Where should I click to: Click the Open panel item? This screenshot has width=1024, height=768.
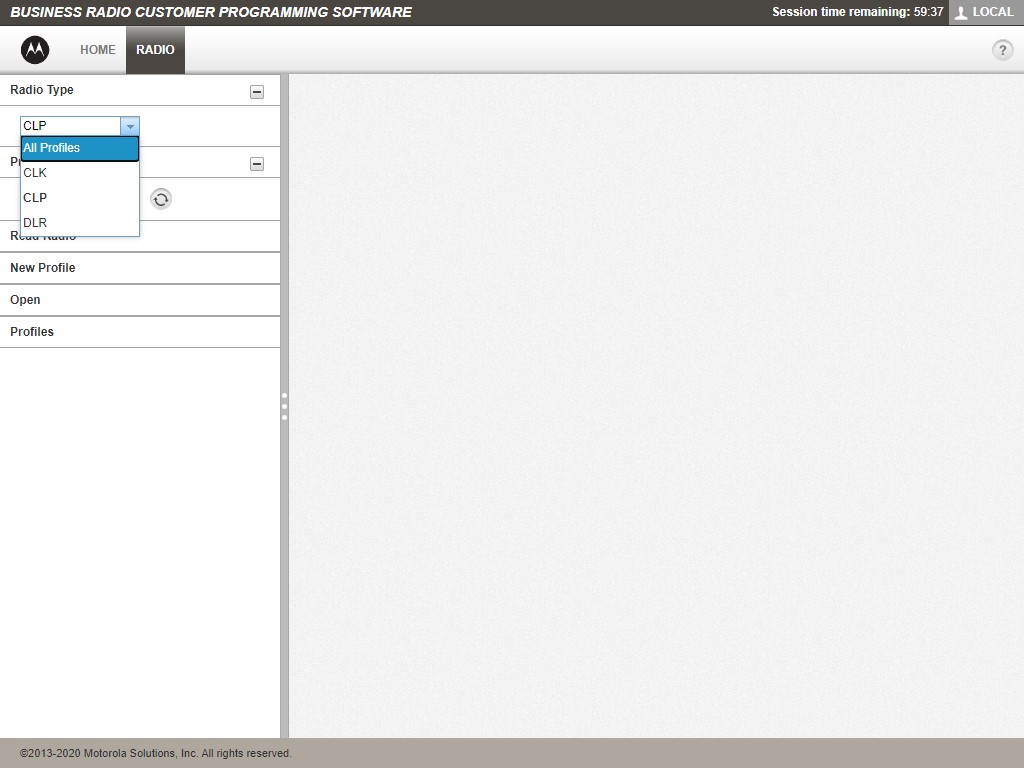26,300
